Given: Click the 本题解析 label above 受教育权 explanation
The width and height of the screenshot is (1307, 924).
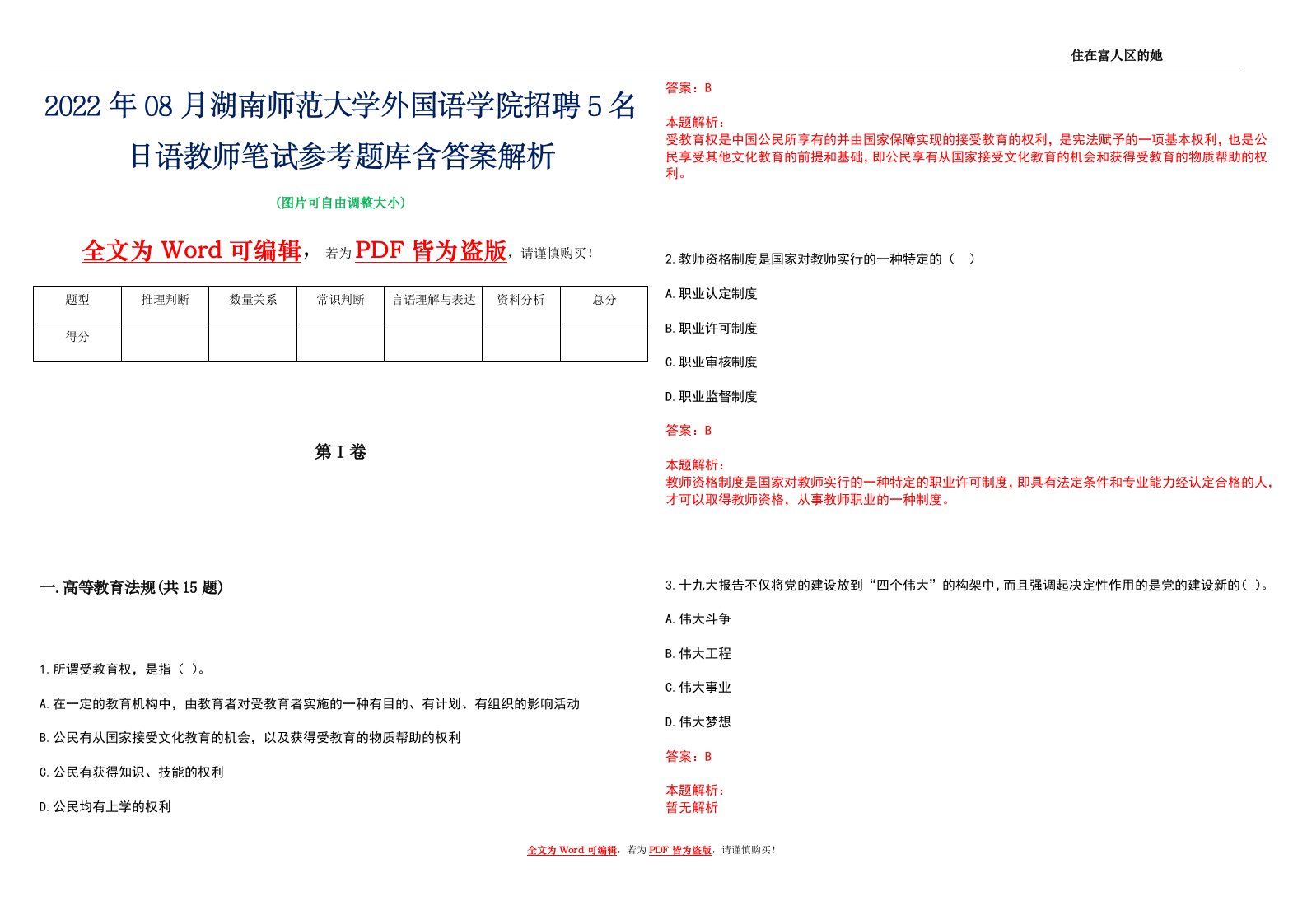Looking at the screenshot, I should 696,122.
